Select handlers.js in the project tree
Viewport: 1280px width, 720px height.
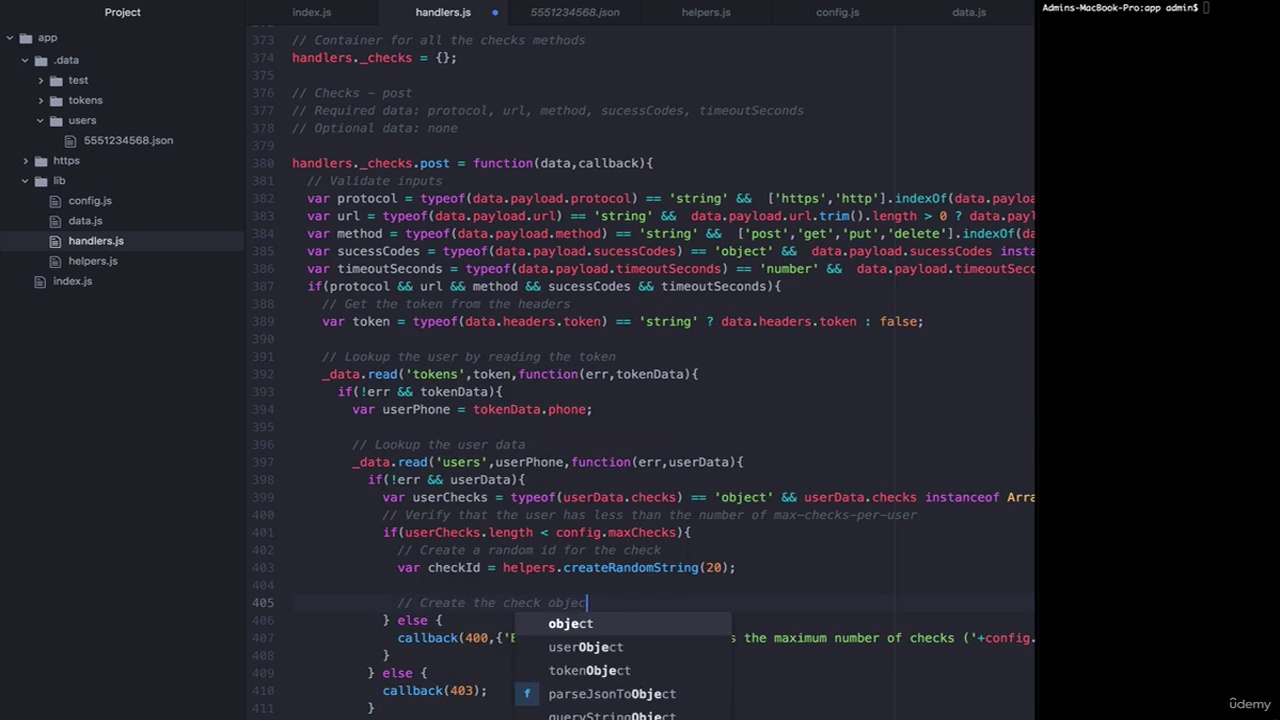(96, 241)
